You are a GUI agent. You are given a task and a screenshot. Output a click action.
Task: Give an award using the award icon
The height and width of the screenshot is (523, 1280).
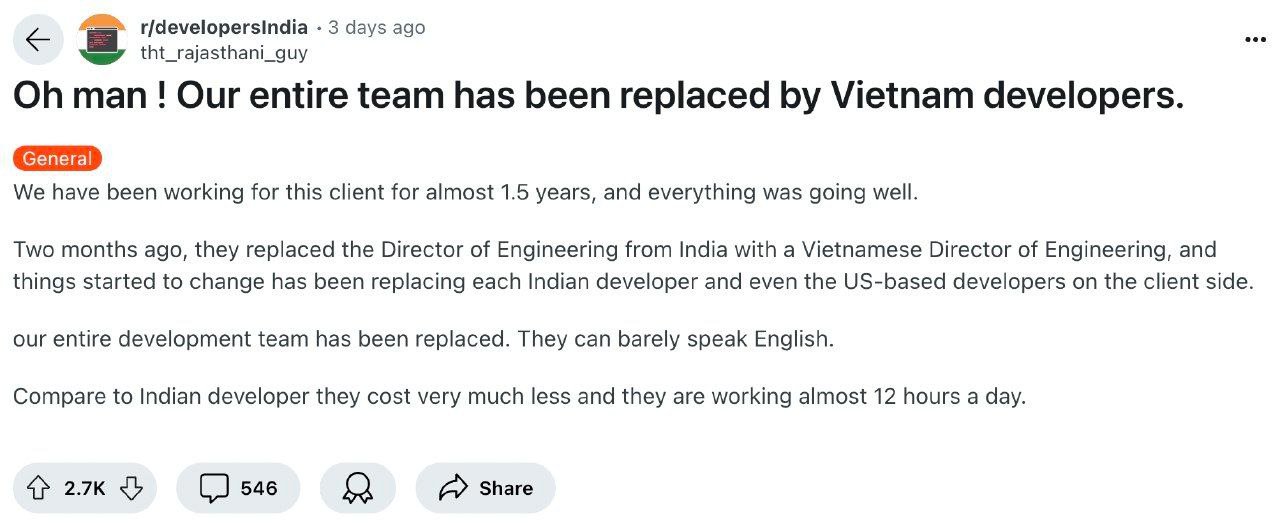pos(357,488)
